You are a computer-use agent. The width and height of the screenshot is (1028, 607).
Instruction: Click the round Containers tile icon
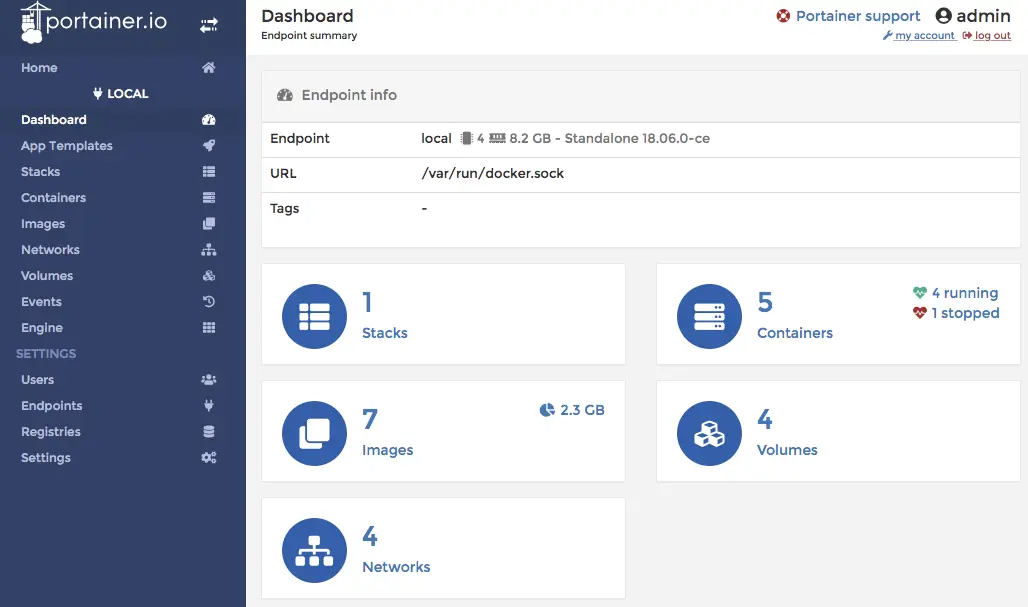pyautogui.click(x=709, y=316)
